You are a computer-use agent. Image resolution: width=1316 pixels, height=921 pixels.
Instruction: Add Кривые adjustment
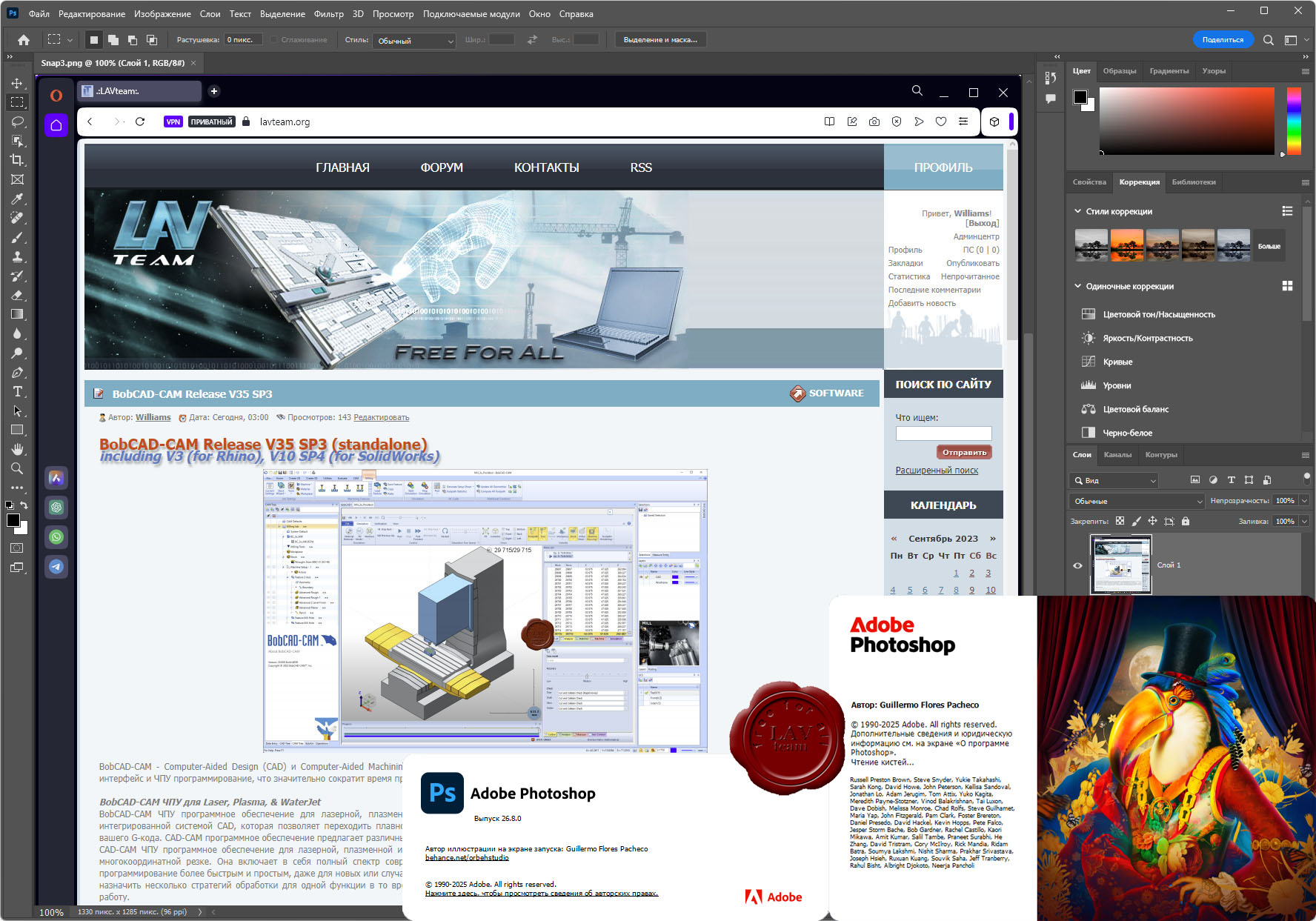point(1117,362)
